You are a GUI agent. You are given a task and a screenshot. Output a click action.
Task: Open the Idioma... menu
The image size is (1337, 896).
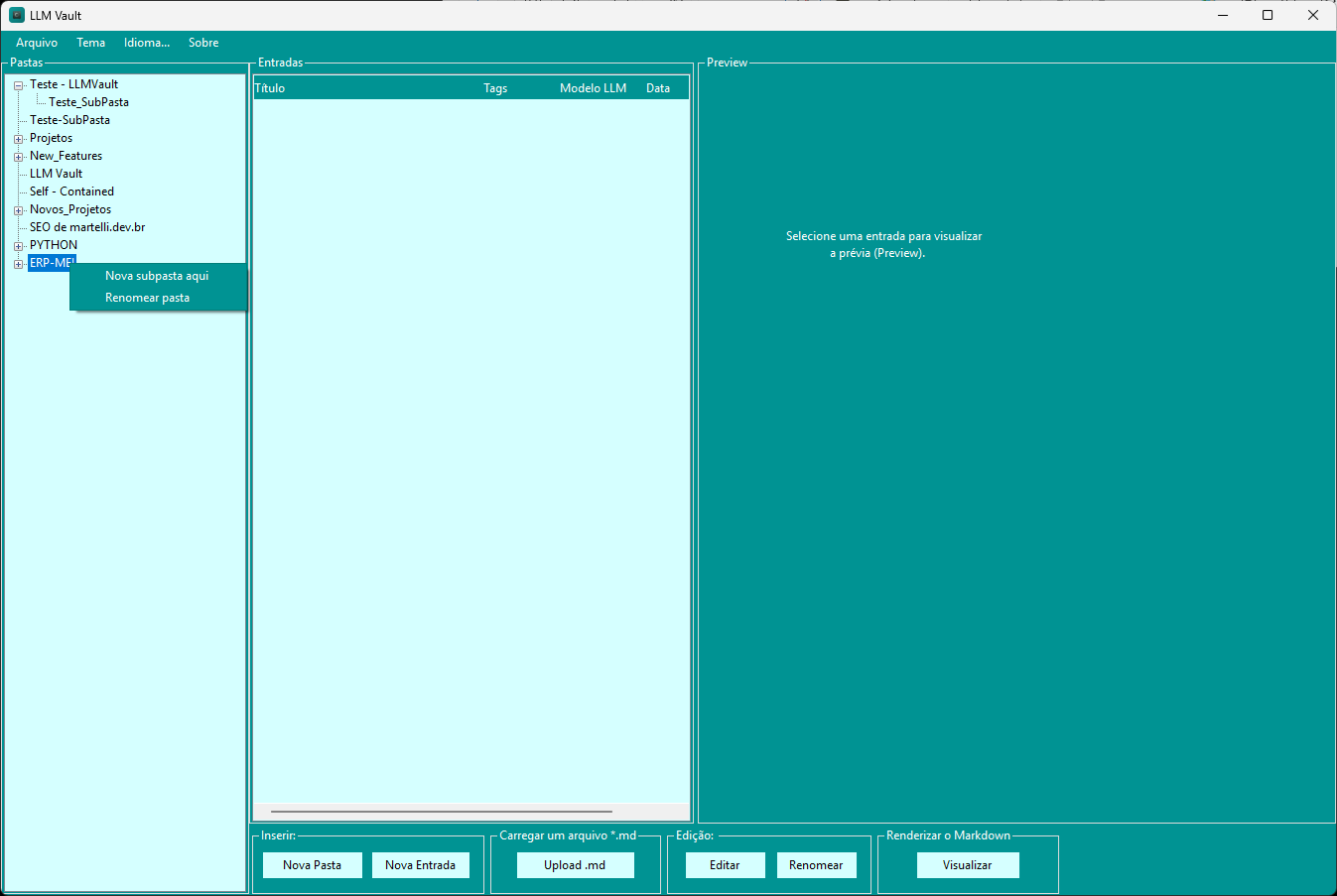[x=147, y=43]
